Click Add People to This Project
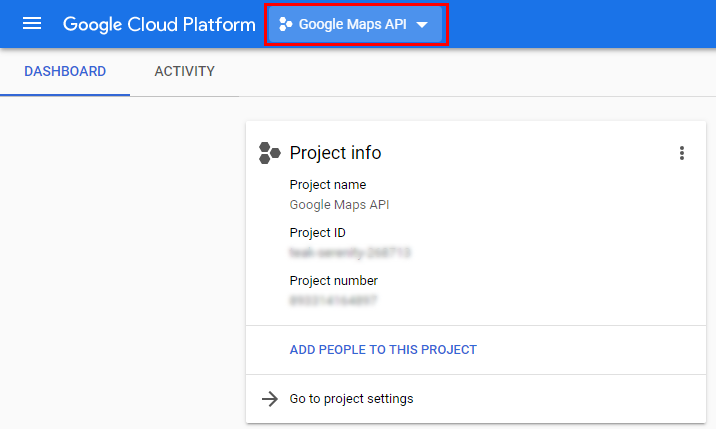The width and height of the screenshot is (716, 433). 383,350
